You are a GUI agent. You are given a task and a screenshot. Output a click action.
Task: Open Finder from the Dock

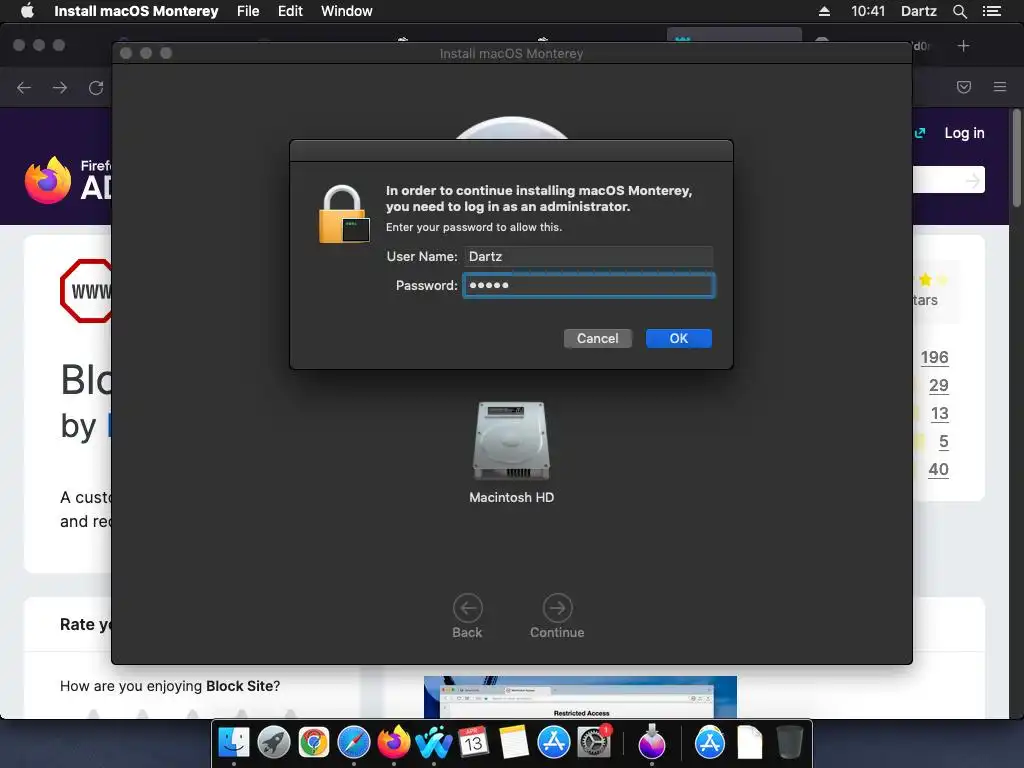point(233,743)
